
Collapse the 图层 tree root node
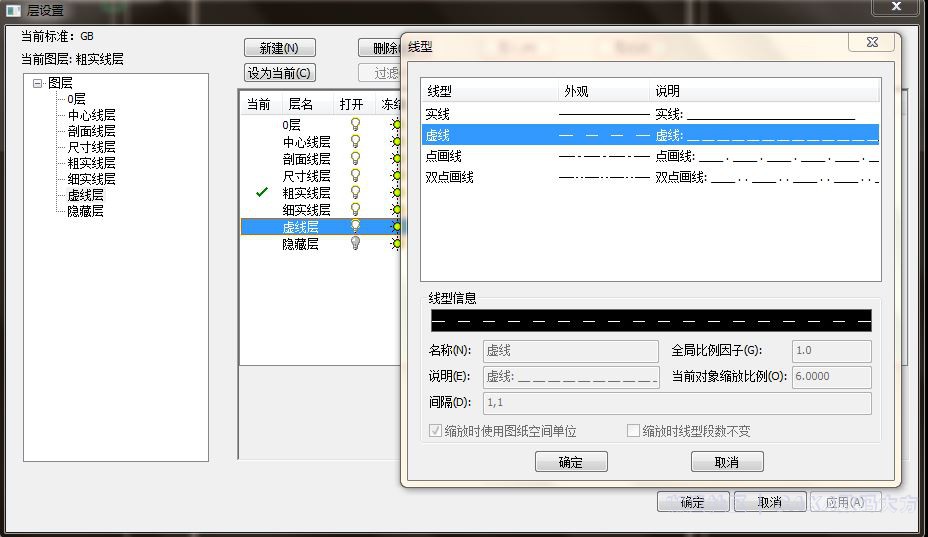[38, 83]
